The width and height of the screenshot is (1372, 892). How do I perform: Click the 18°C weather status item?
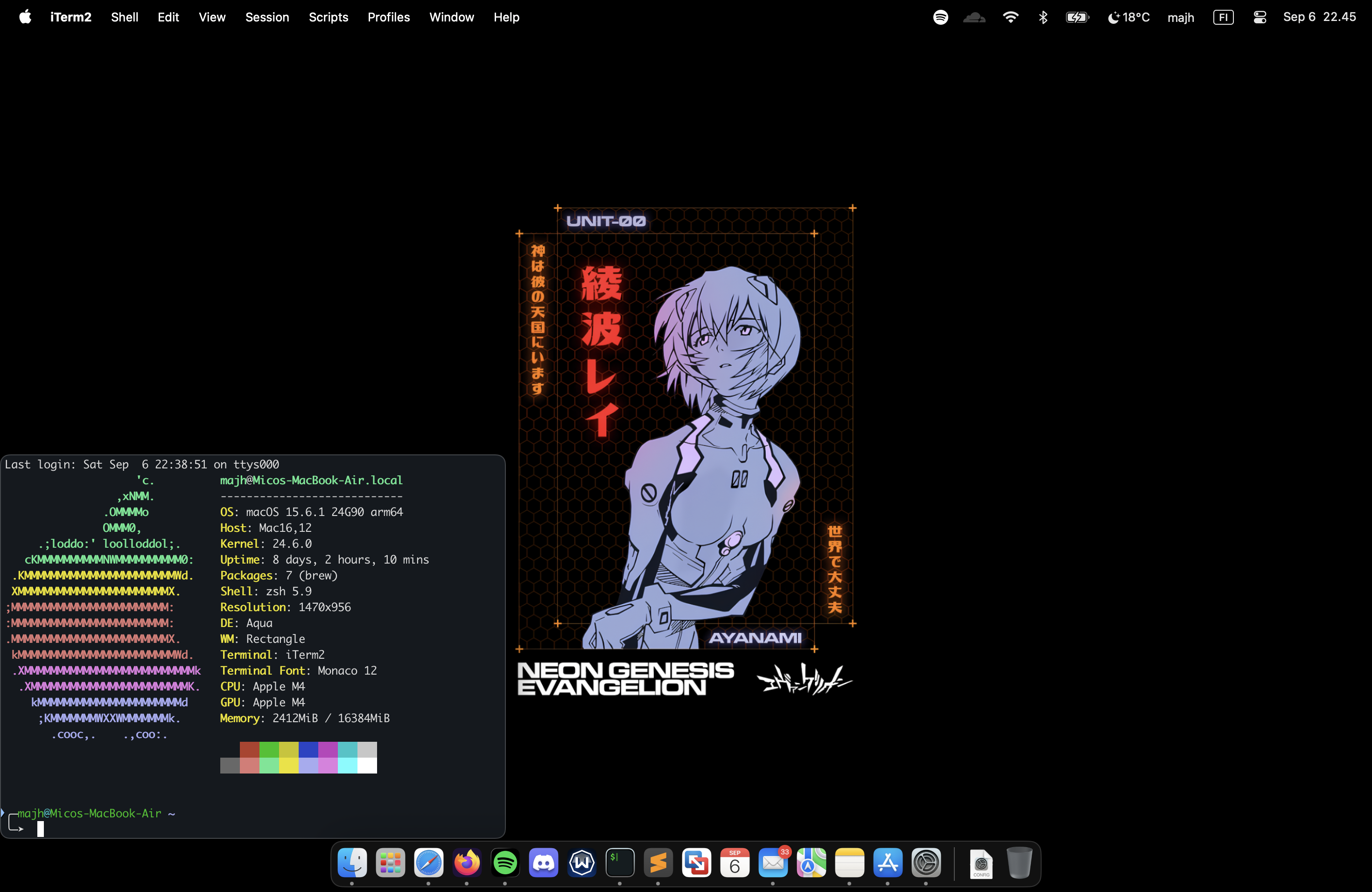click(x=1129, y=17)
